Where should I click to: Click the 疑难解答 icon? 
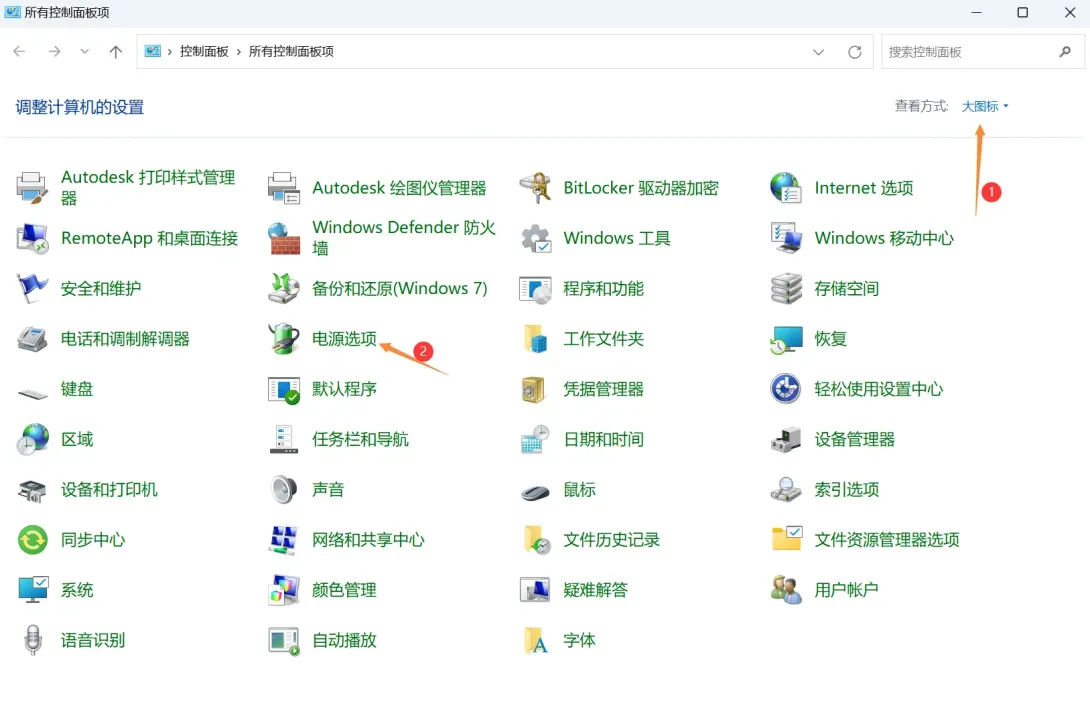[535, 590]
